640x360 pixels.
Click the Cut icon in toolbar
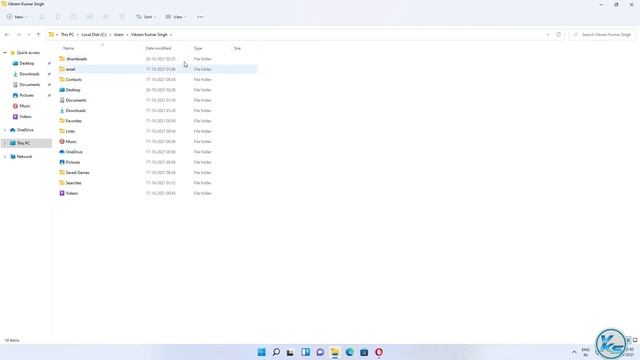[42, 17]
